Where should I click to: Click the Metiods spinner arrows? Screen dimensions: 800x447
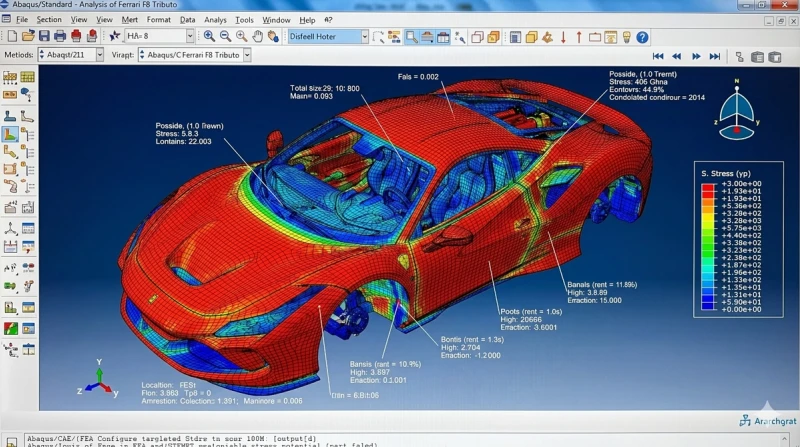(42, 55)
